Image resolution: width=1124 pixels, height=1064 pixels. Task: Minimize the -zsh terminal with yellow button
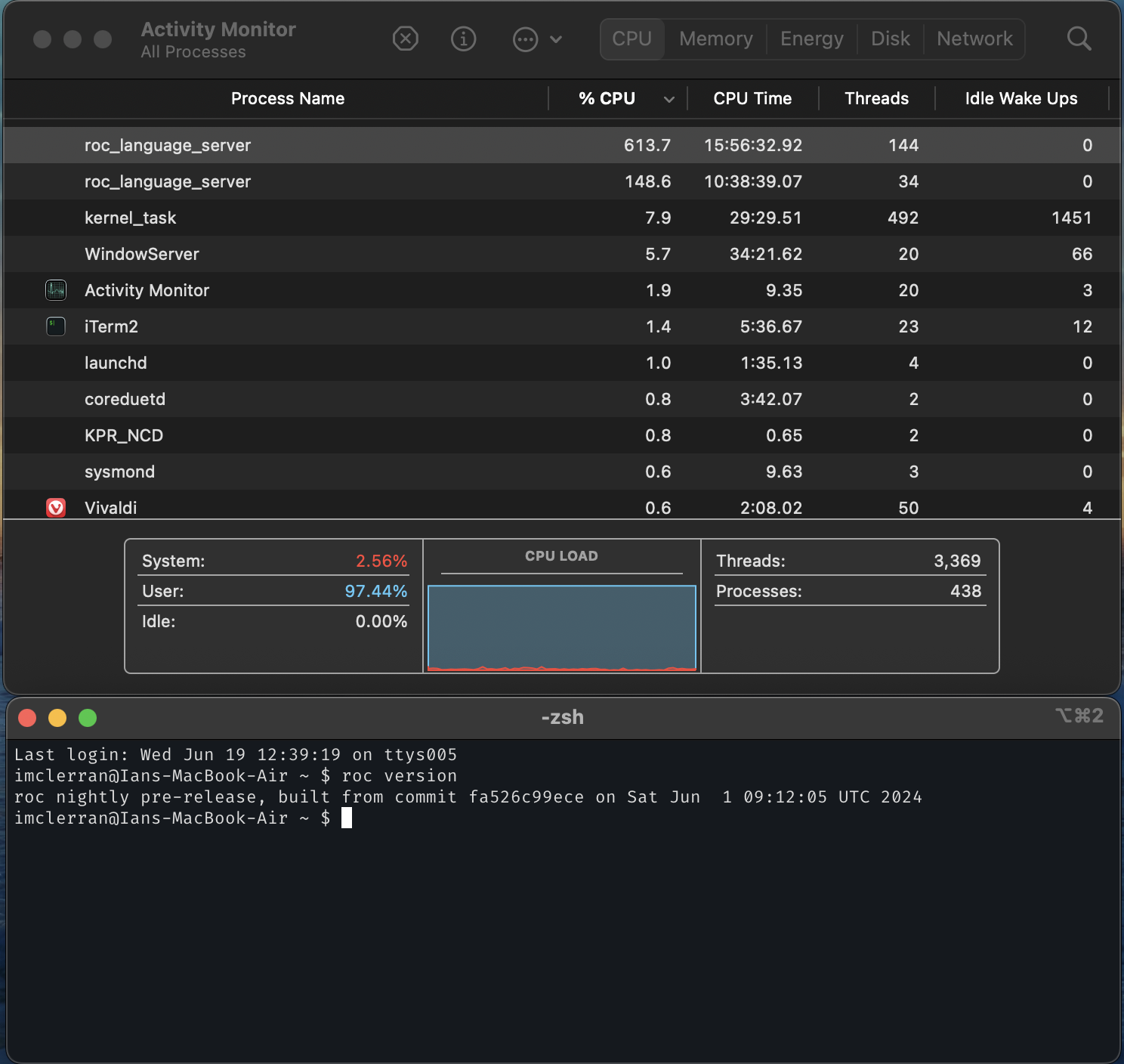coord(57,718)
